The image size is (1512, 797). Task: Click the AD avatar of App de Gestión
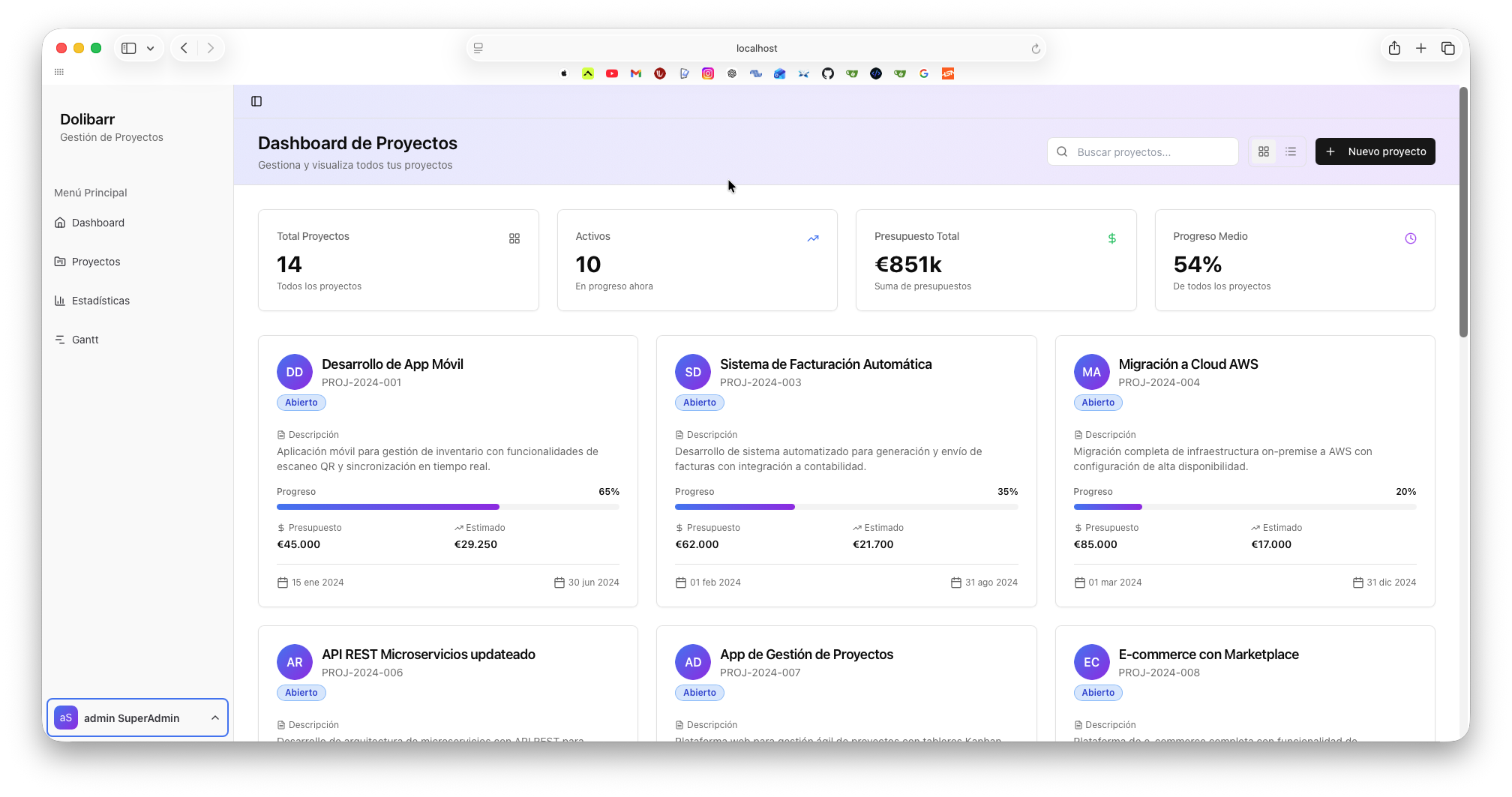[x=693, y=662]
